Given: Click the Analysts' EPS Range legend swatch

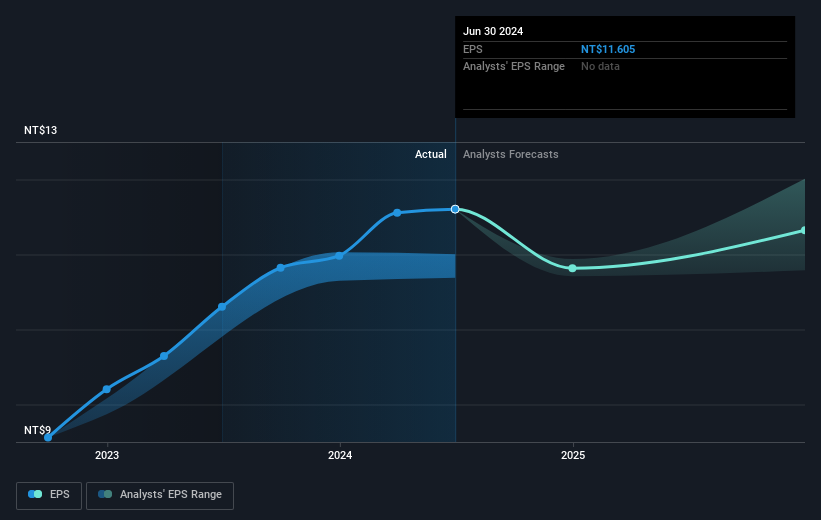Looking at the screenshot, I should (x=105, y=494).
